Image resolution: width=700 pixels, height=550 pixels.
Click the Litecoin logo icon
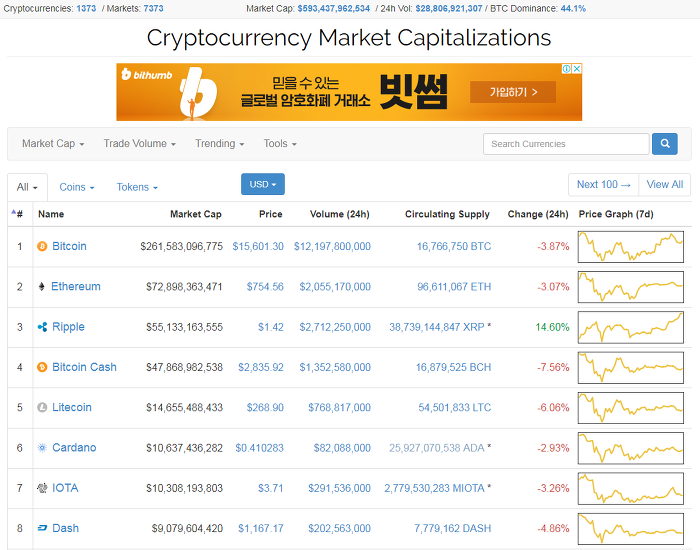[x=42, y=408]
